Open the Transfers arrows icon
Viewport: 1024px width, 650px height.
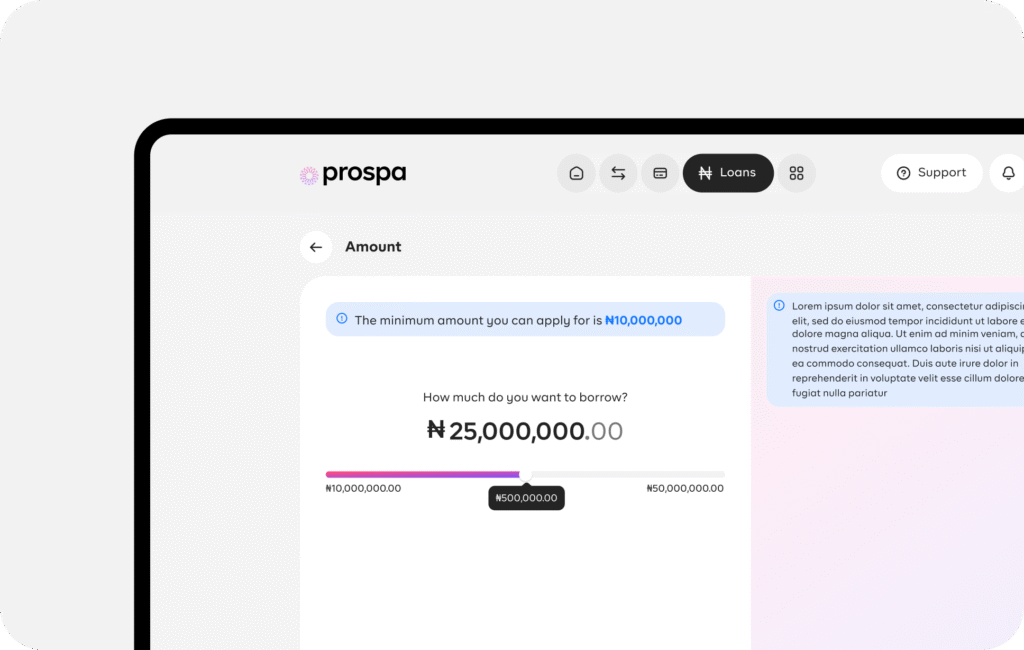618,173
